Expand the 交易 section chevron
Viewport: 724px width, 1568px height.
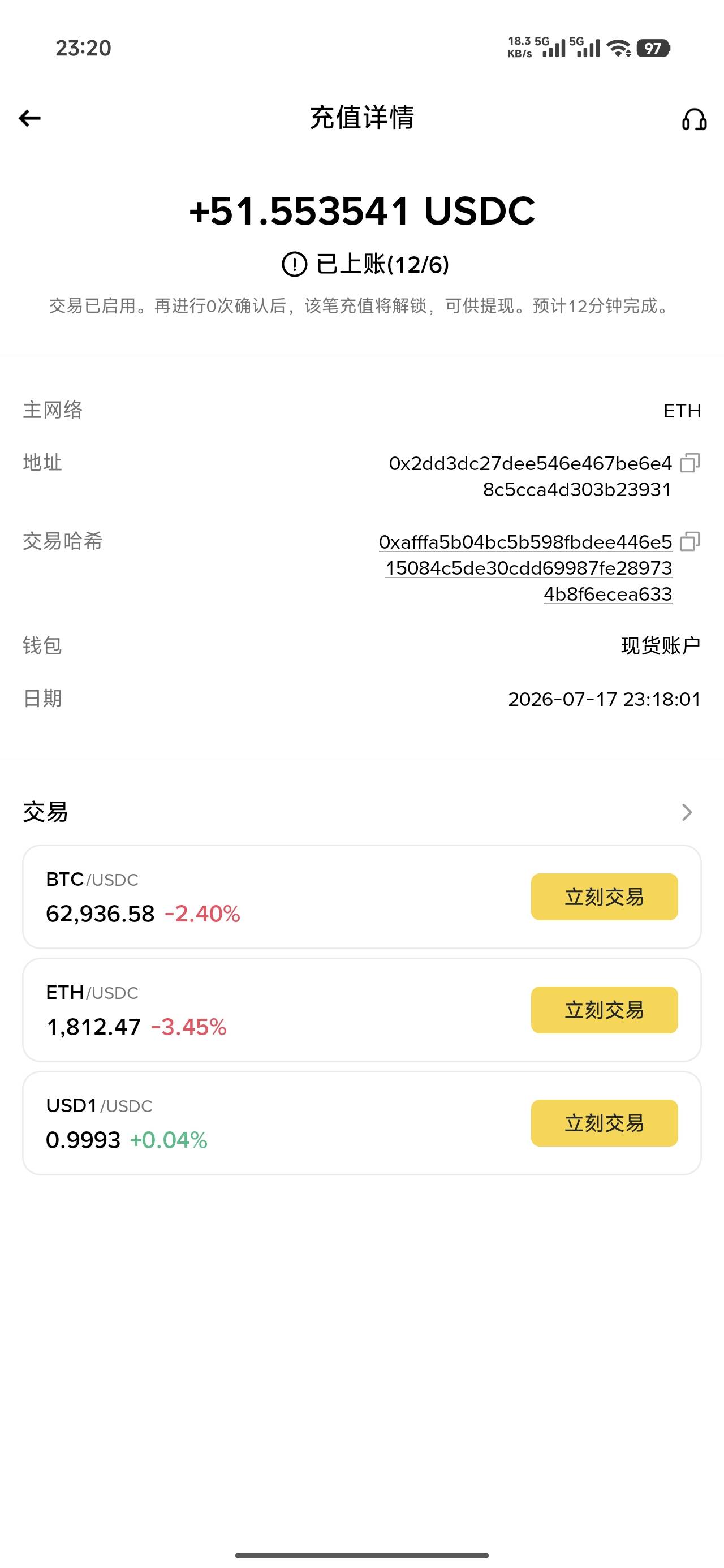687,812
